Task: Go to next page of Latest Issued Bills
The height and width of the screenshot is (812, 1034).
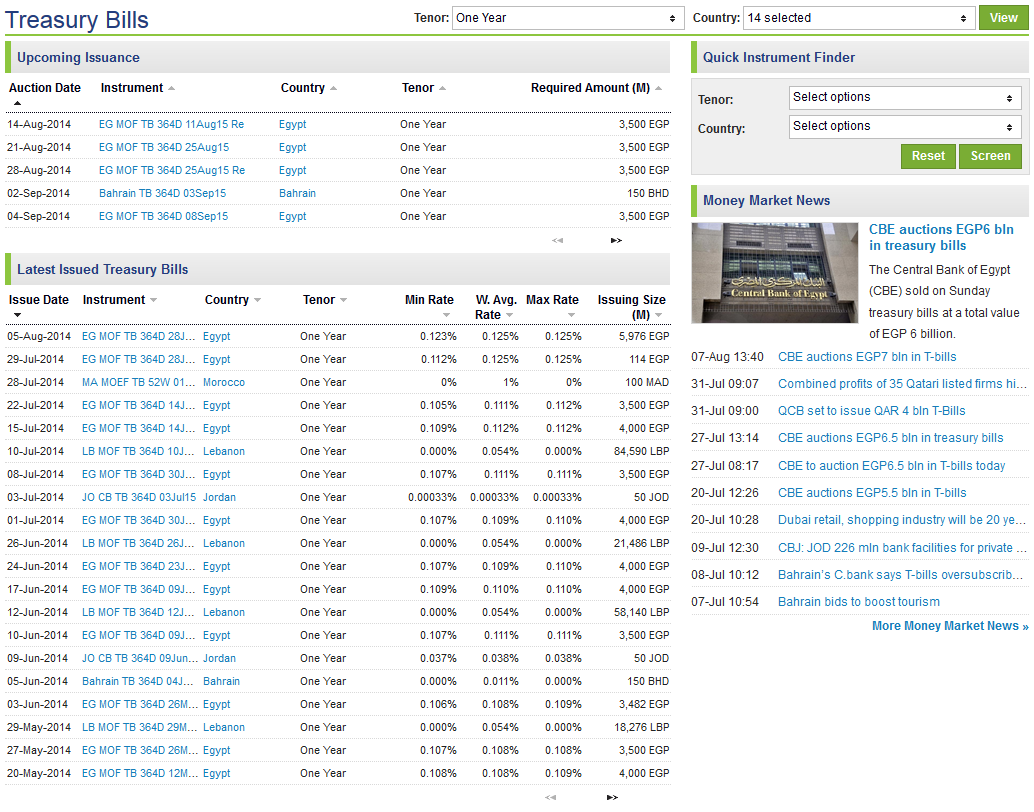Action: [613, 797]
